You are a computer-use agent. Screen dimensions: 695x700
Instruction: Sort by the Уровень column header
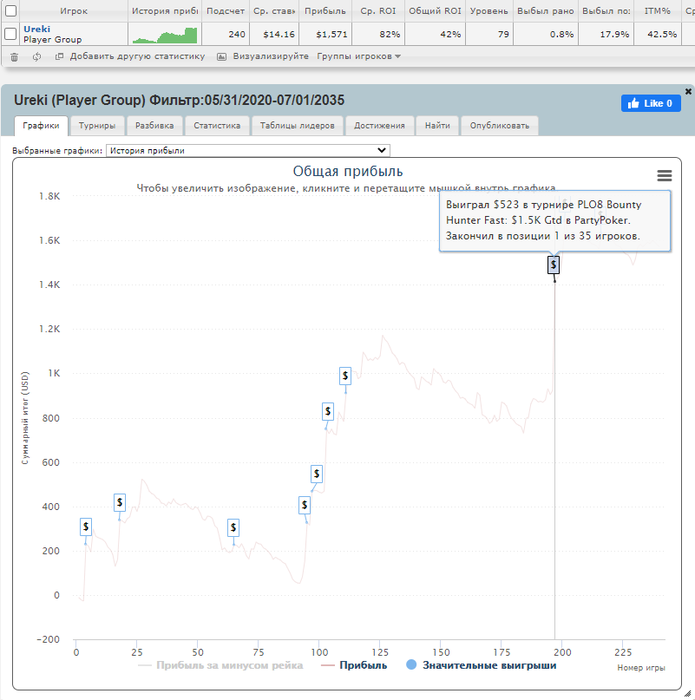coord(489,11)
